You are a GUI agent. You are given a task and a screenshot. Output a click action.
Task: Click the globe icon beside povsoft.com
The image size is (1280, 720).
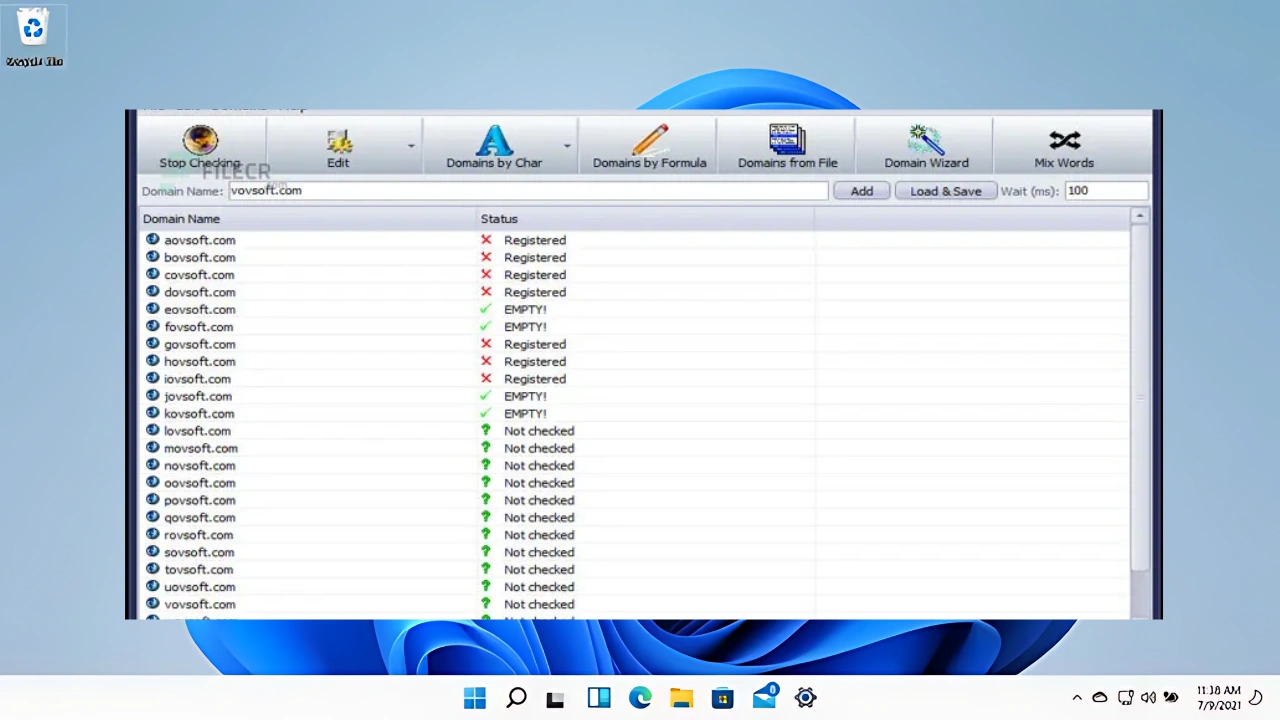153,499
